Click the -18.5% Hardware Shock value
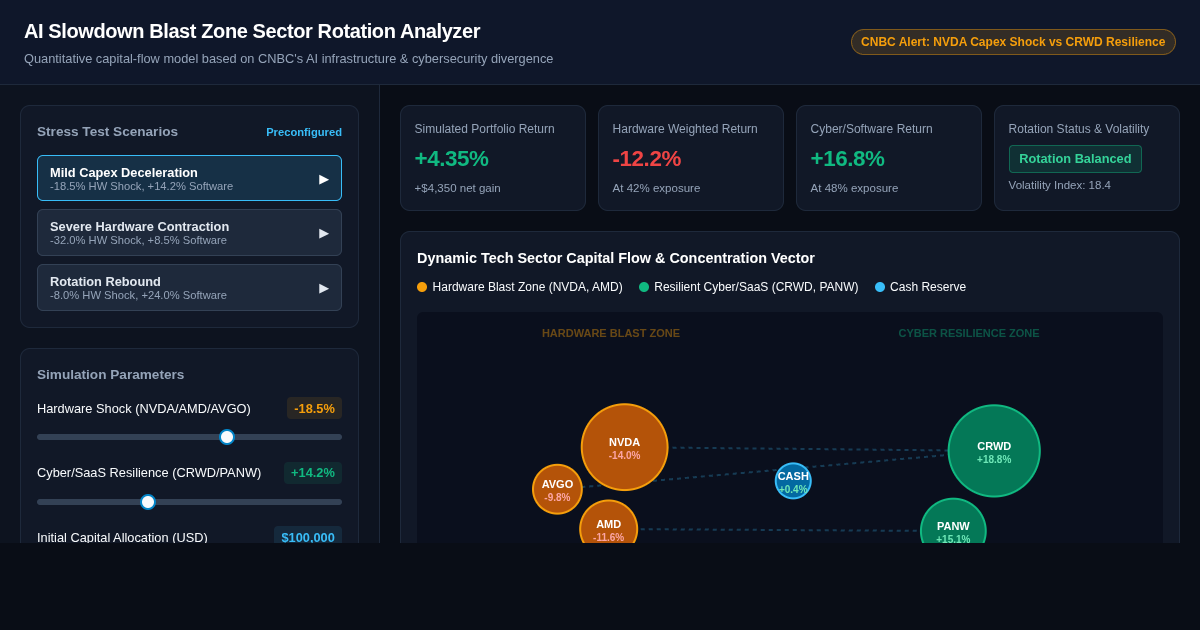Viewport: 1200px width, 630px height. coord(314,408)
